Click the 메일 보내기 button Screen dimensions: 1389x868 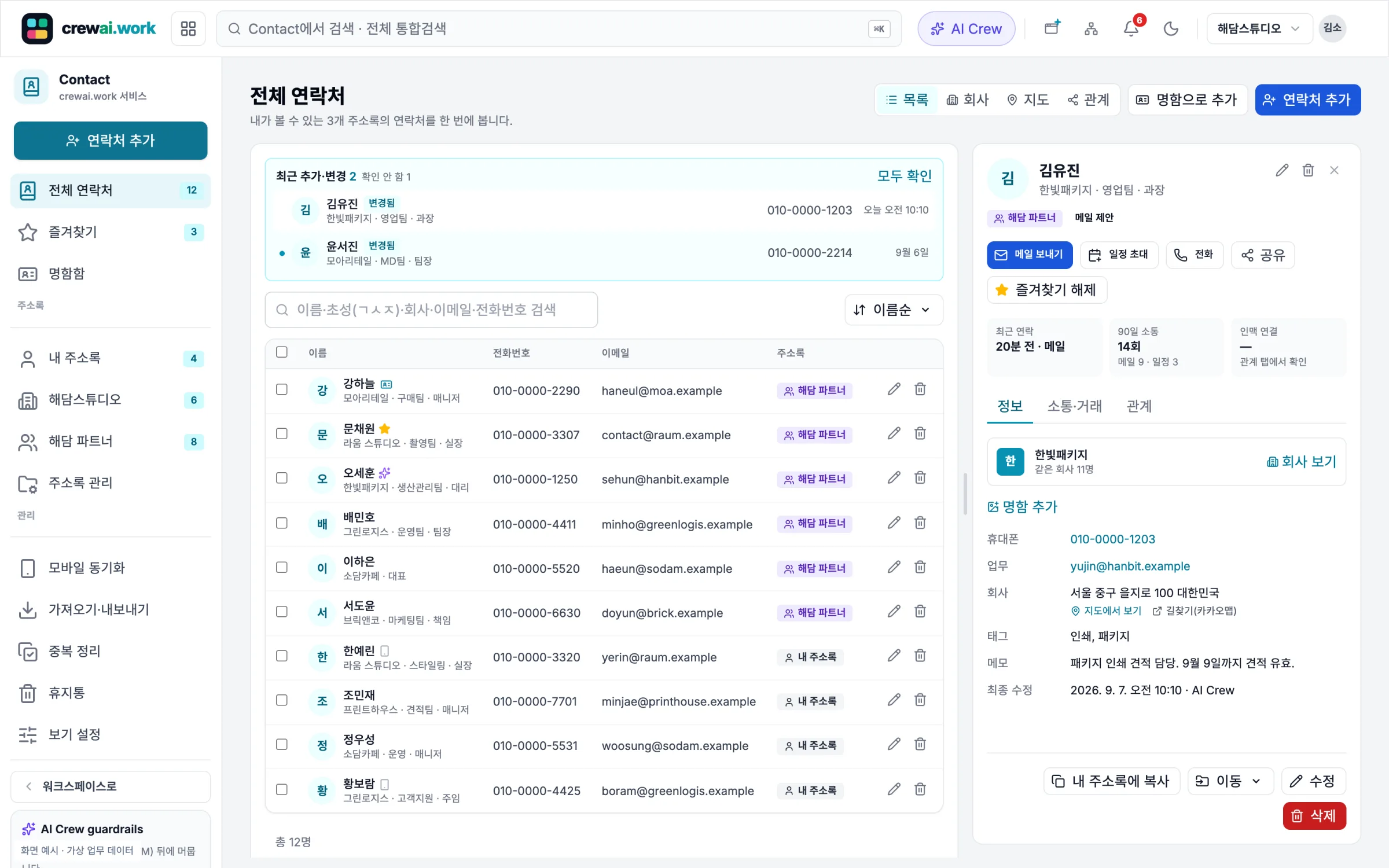(x=1030, y=255)
